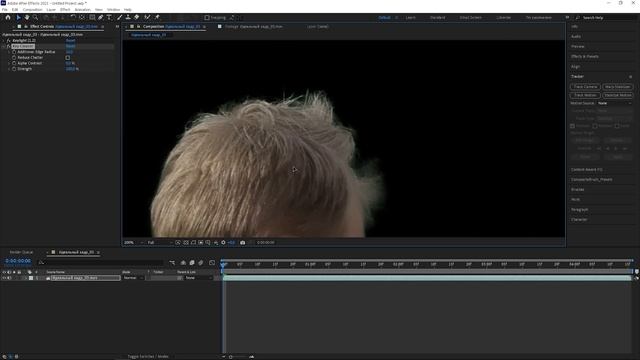The width and height of the screenshot is (640, 360).
Task: Open the viewer zoom level dropdown
Action: click(133, 242)
